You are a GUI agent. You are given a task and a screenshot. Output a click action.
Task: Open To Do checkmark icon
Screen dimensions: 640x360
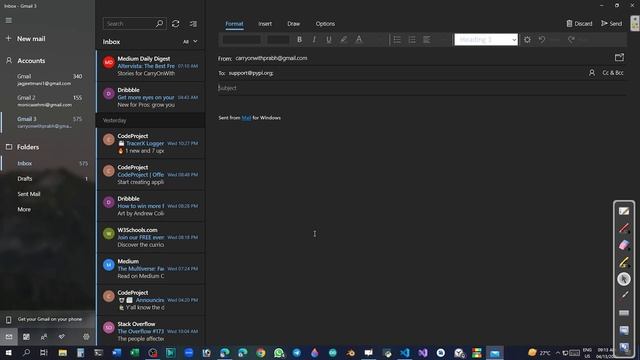[x=62, y=337]
